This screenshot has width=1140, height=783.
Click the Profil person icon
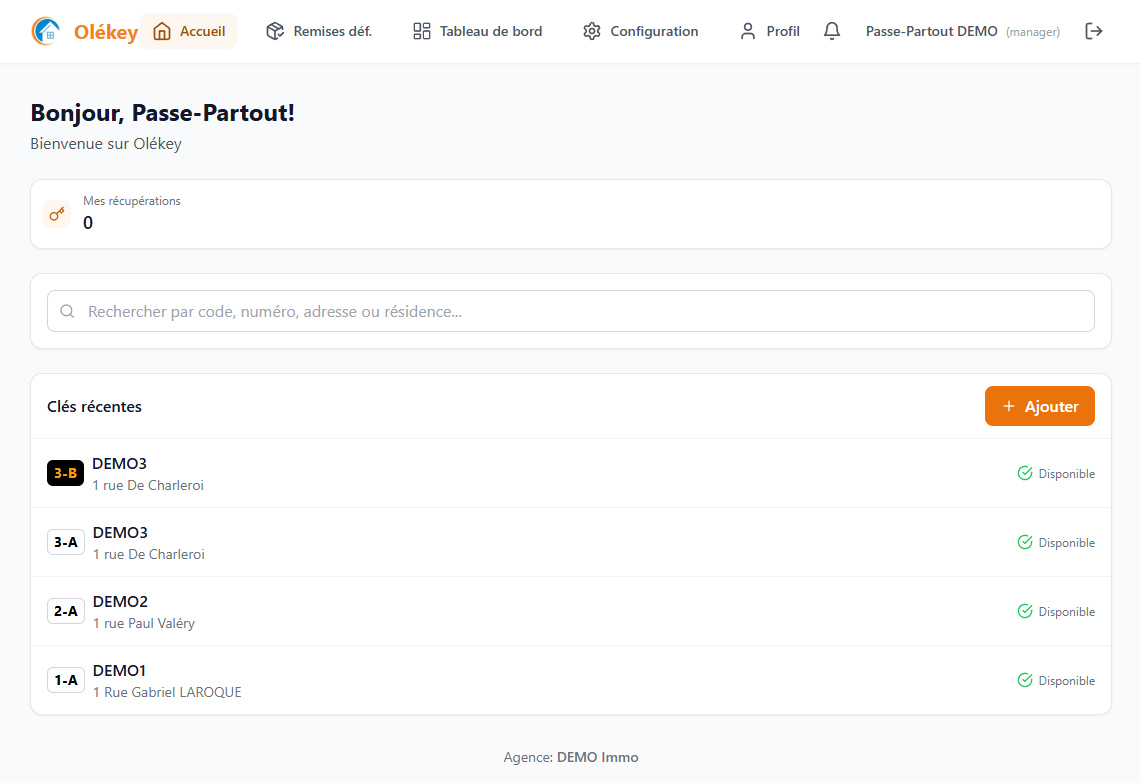[747, 31]
